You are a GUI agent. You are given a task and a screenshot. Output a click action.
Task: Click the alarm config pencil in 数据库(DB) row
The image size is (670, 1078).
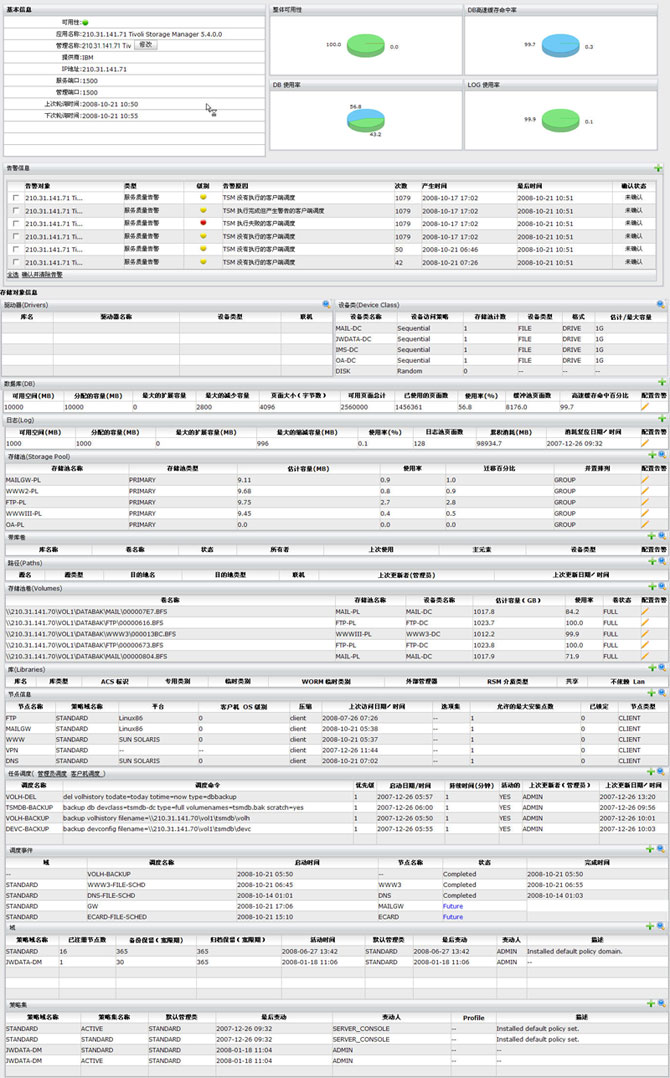[x=645, y=407]
